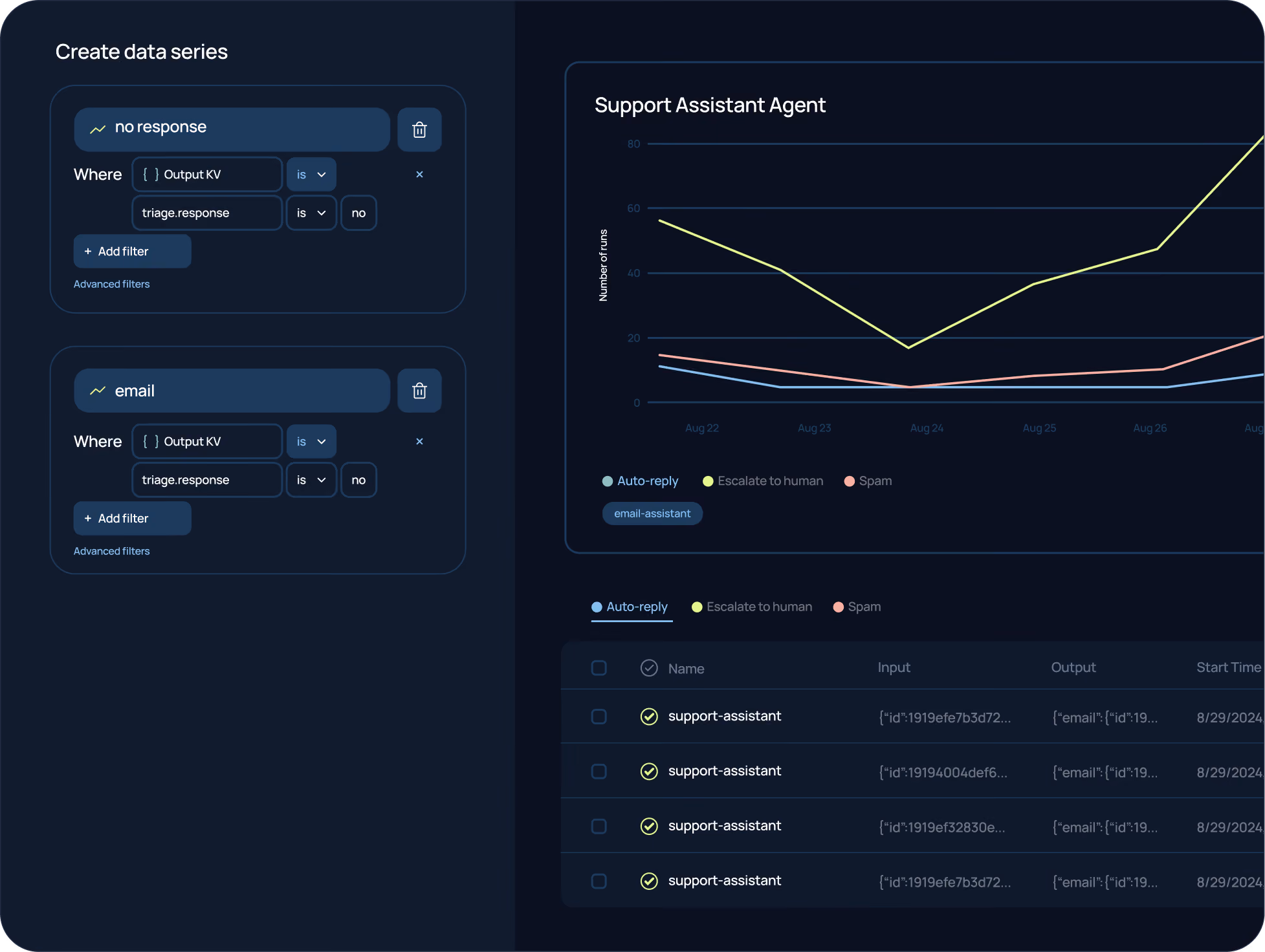Click success status icon of fourth support-assistant row

[x=649, y=882]
